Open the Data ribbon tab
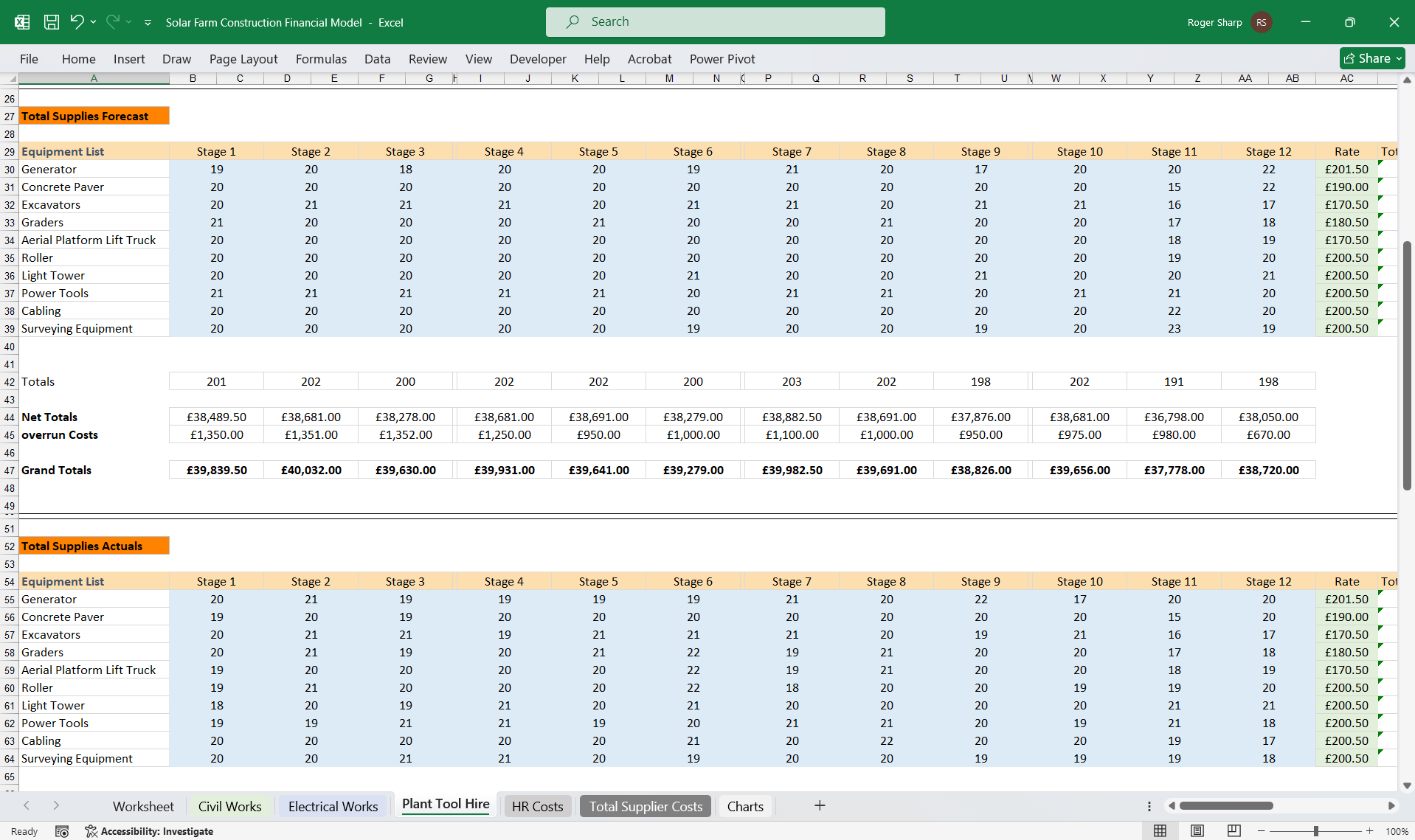Image resolution: width=1415 pixels, height=840 pixels. click(x=377, y=59)
